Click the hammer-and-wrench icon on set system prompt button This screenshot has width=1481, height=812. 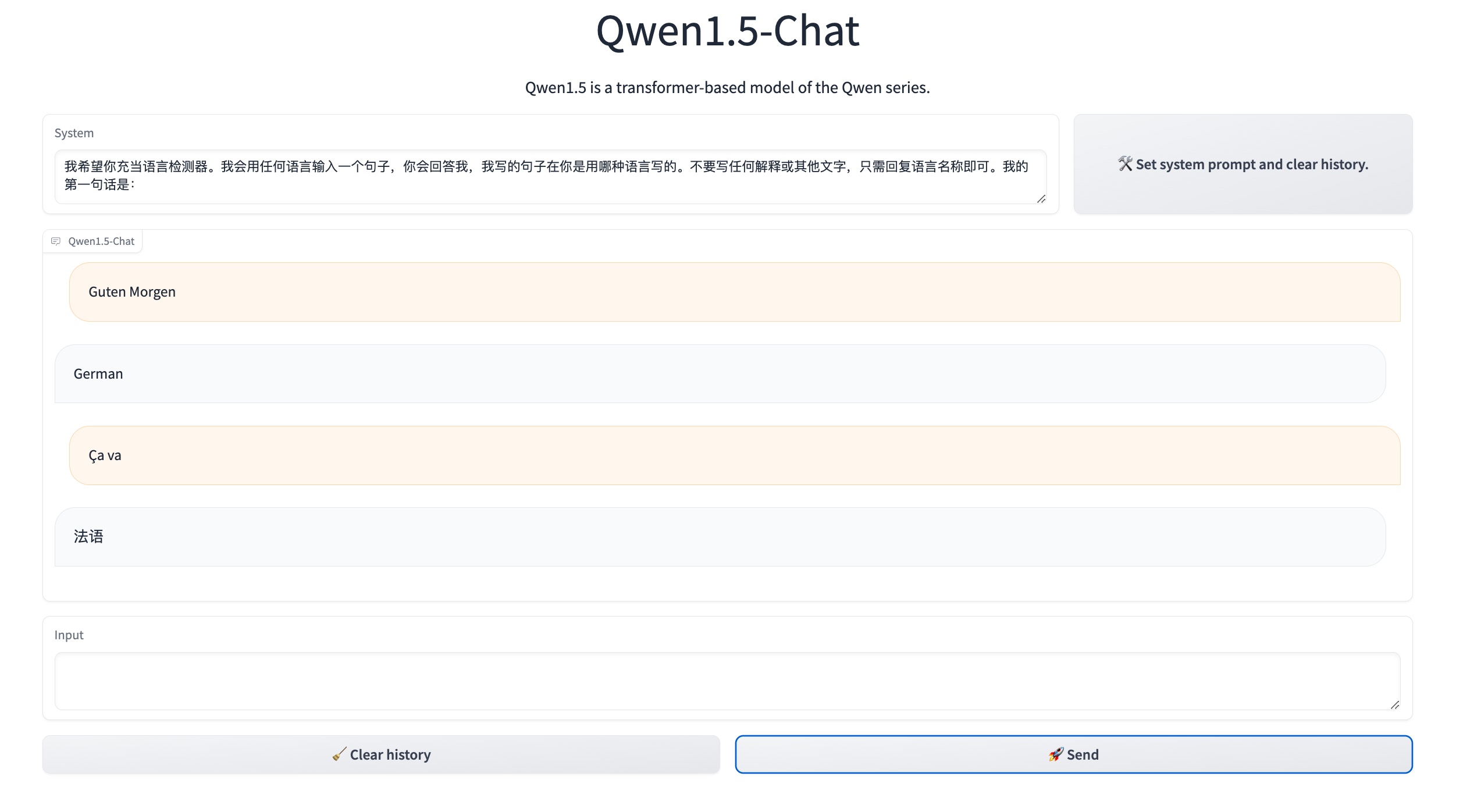1125,164
